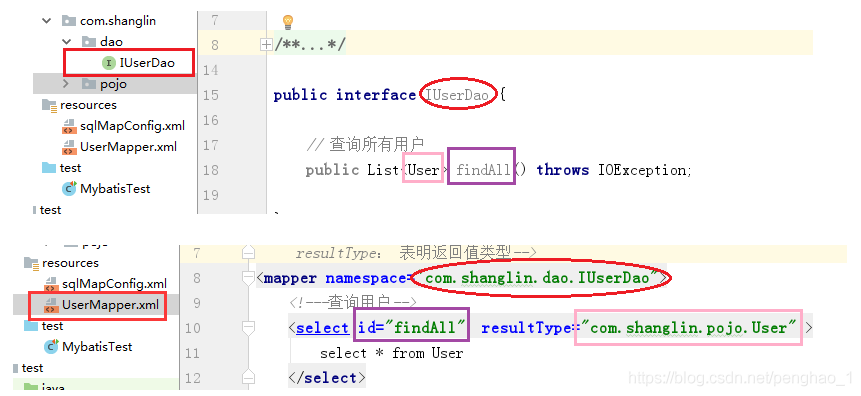Click line number 11 in the XML editor gutter

click(193, 353)
